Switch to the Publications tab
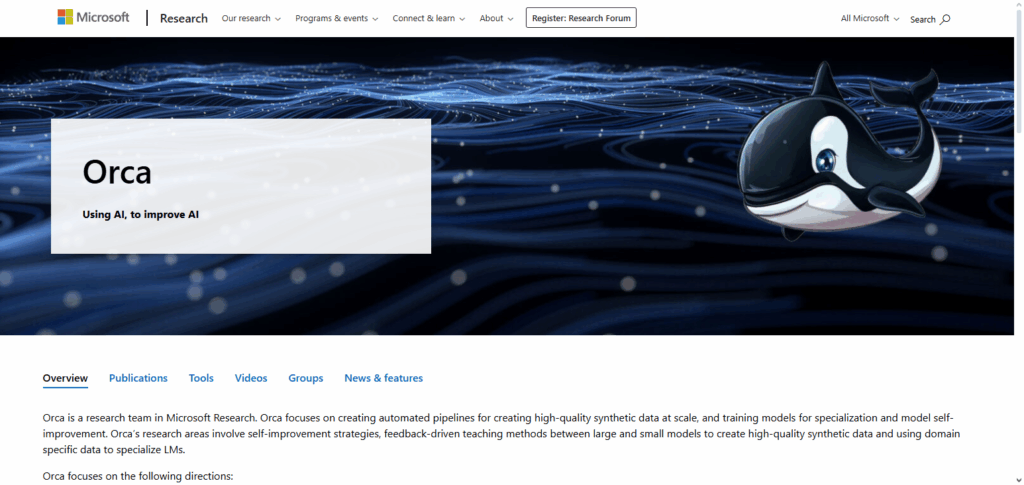1024x485 pixels. coord(138,378)
